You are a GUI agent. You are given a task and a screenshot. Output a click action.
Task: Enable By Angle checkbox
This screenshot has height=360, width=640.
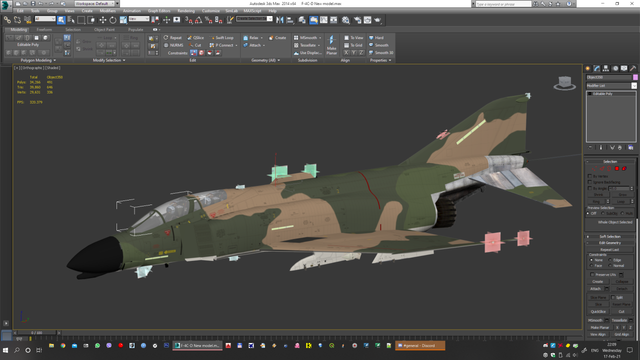tap(589, 188)
